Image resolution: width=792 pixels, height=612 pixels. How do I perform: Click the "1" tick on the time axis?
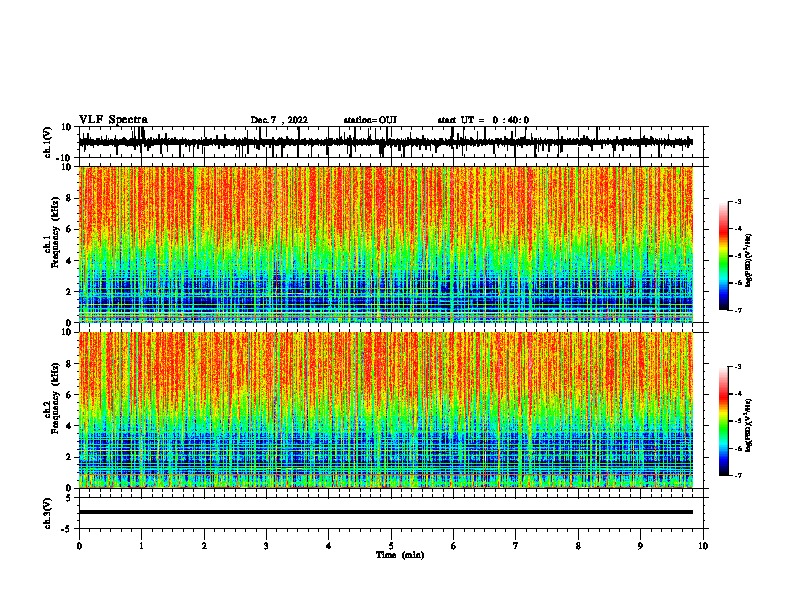pyautogui.click(x=141, y=546)
